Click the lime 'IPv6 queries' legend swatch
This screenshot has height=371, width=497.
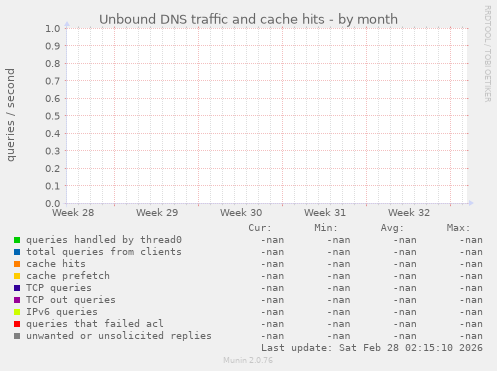point(17,312)
